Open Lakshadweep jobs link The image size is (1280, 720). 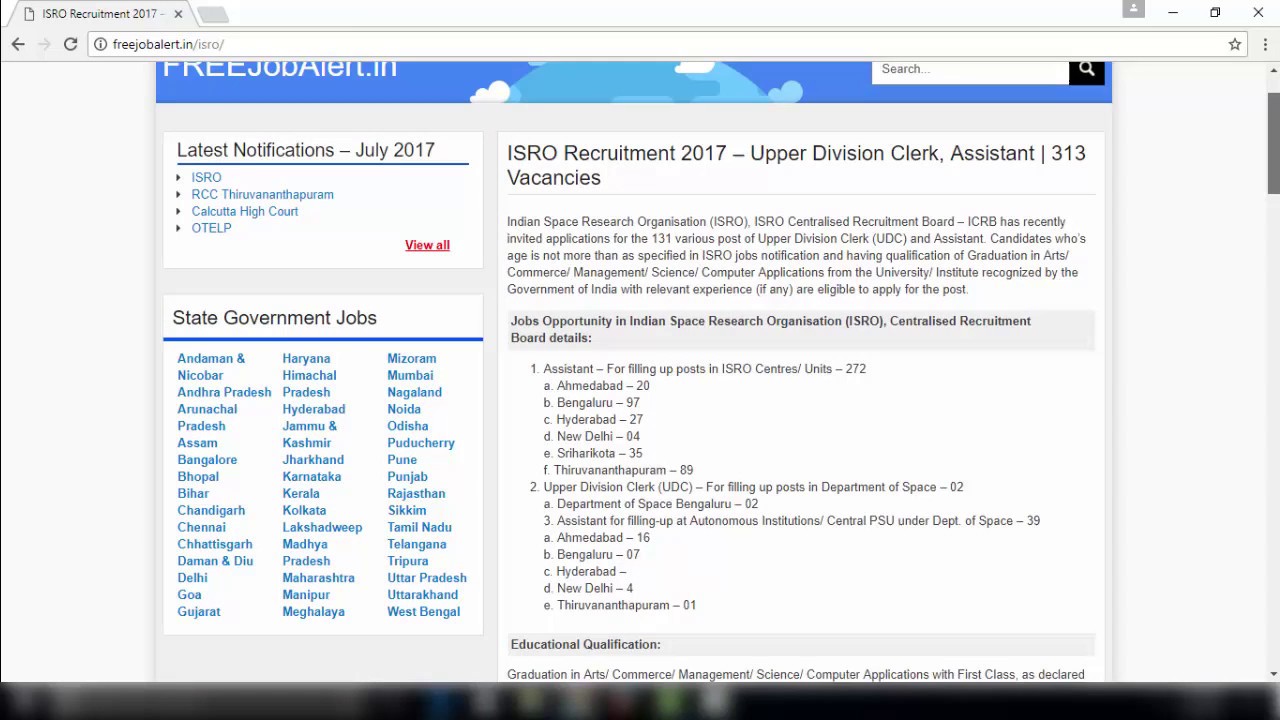point(322,527)
